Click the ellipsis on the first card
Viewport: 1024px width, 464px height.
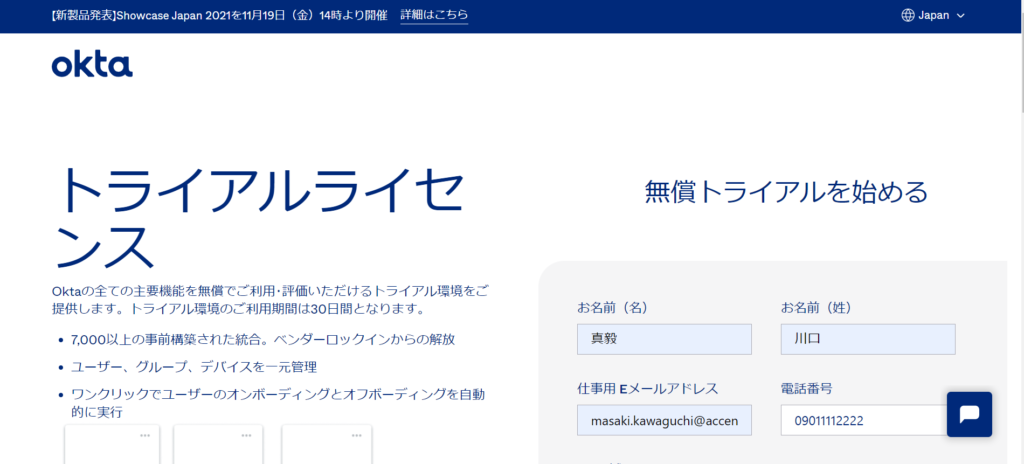[x=145, y=435]
